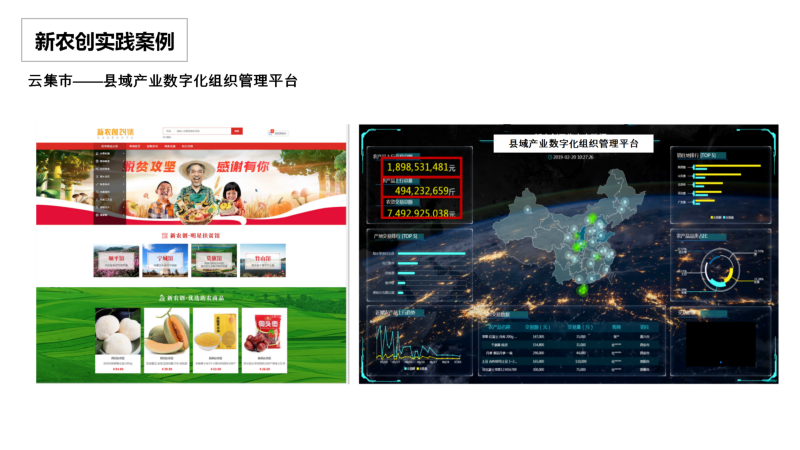The height and width of the screenshot is (450, 800).
Task: Open the shopping cart icon with badge
Action: (271, 133)
